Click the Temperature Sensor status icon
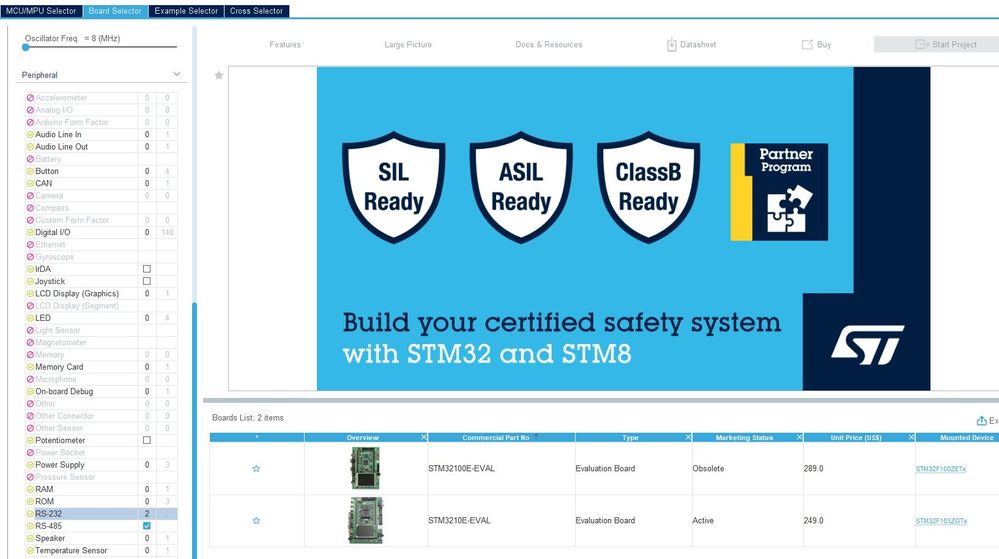This screenshot has height=559, width=999. (30, 551)
